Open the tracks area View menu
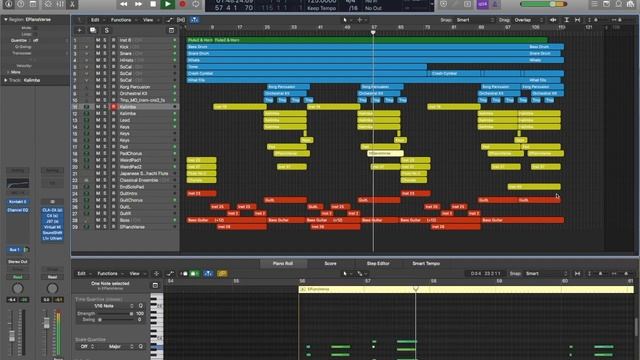The image size is (640, 360). [149, 20]
